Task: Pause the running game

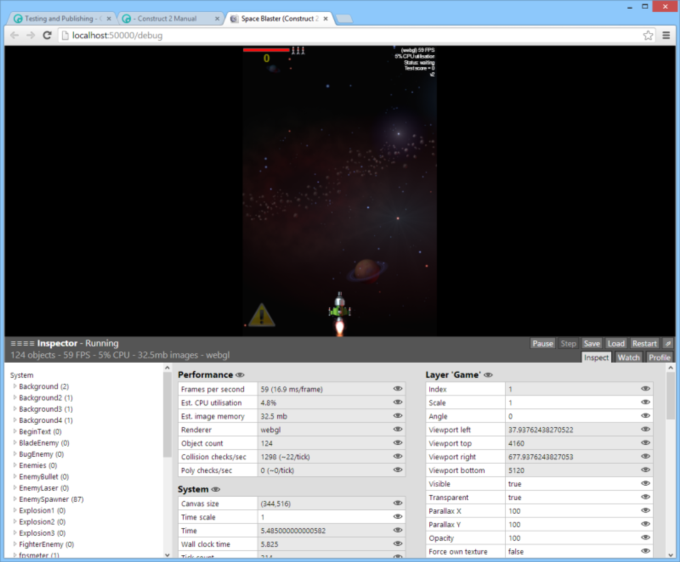Action: click(x=542, y=343)
